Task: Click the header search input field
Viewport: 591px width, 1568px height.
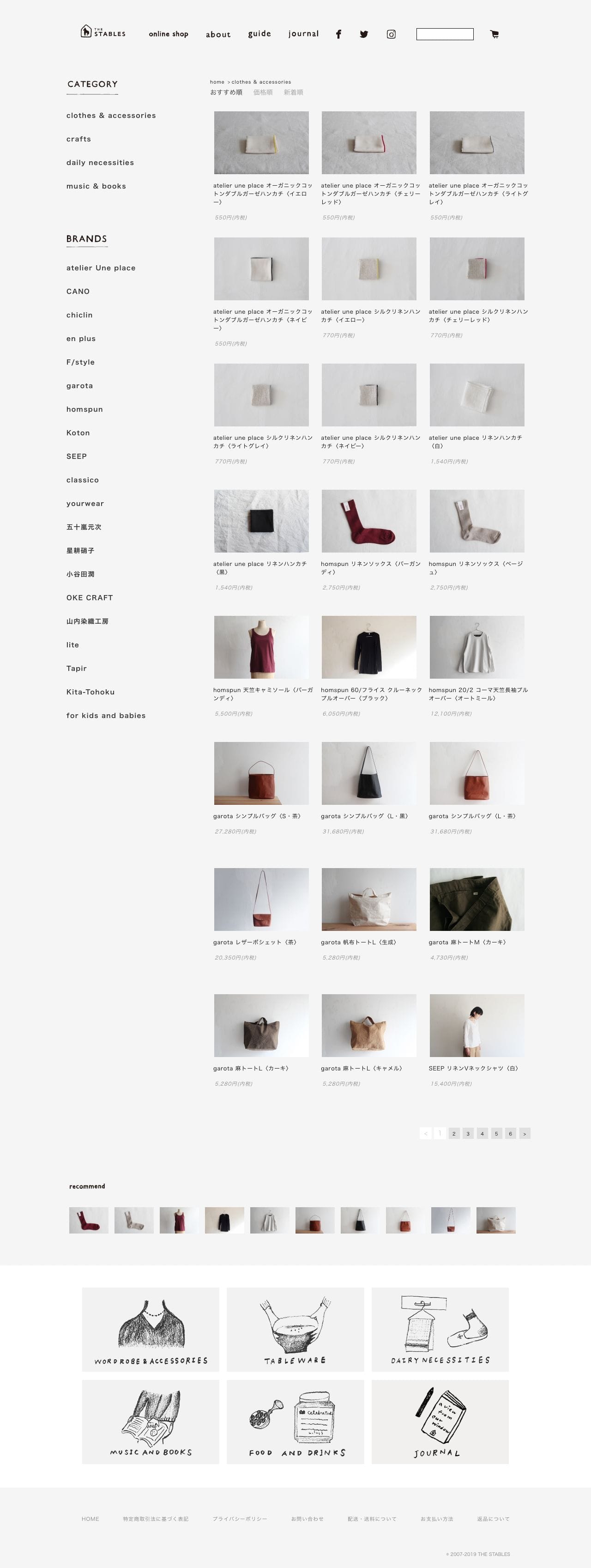Action: coord(445,34)
